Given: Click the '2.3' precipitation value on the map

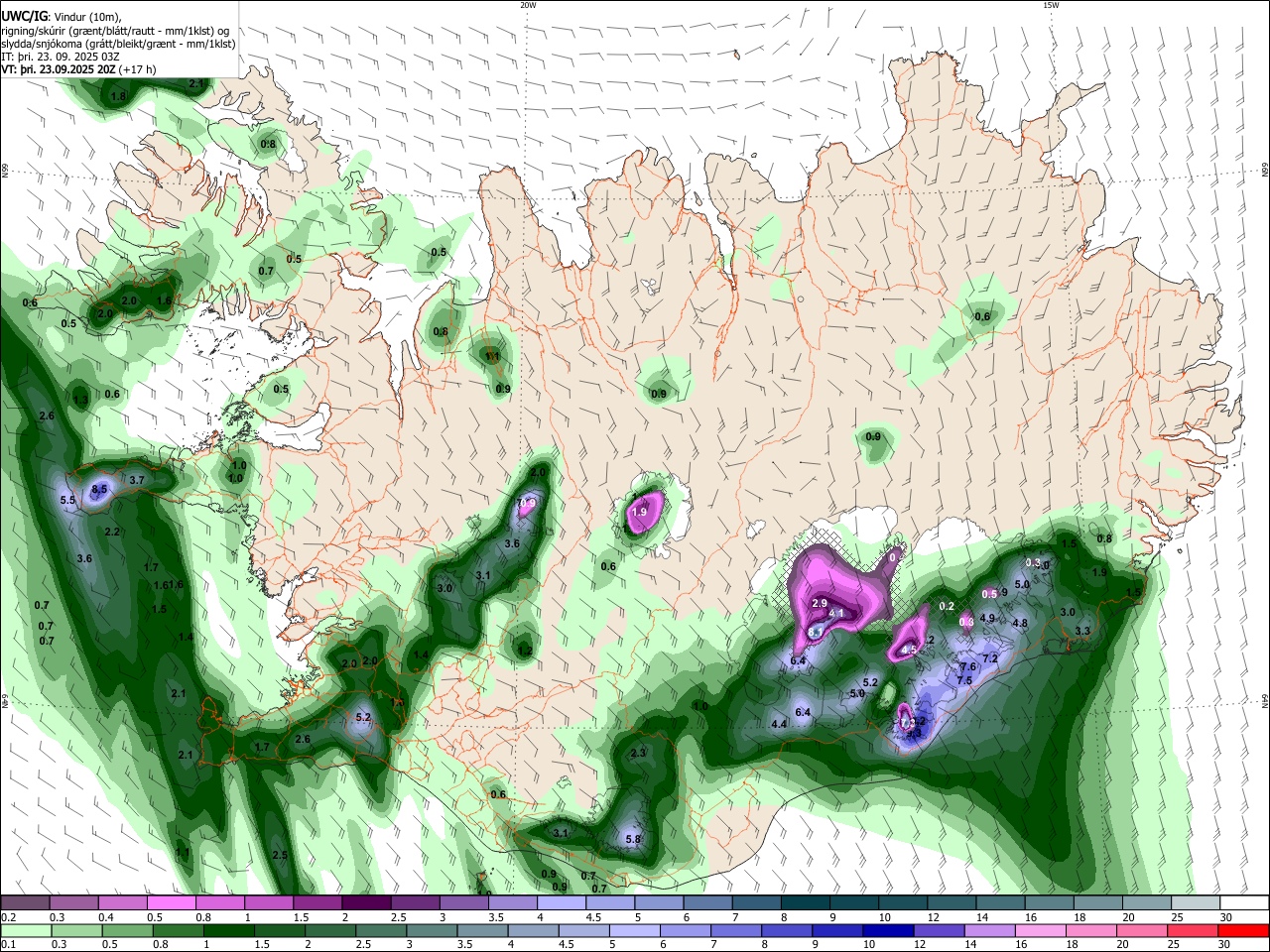Looking at the screenshot, I should 638,753.
